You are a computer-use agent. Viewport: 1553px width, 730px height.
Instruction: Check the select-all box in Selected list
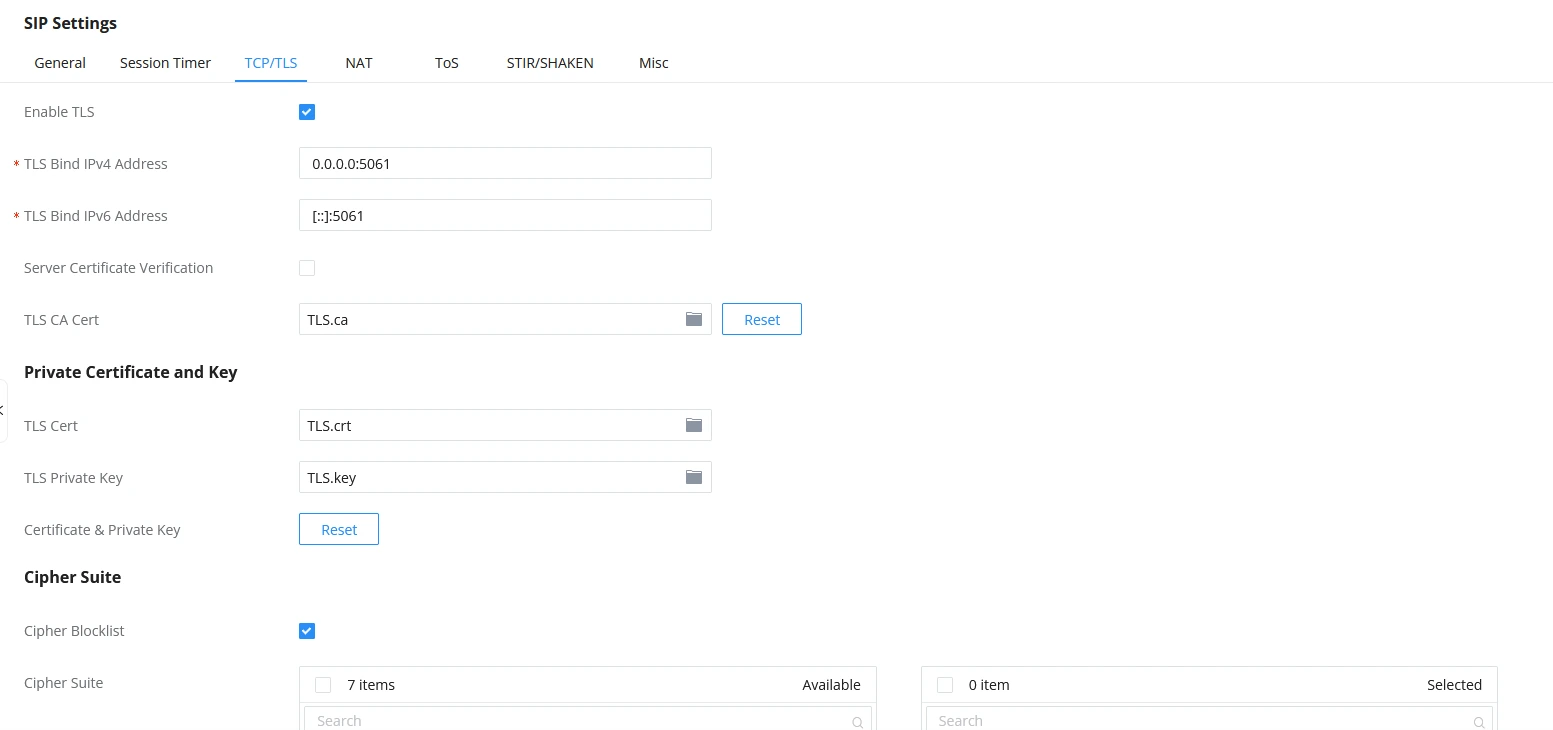pyautogui.click(x=945, y=685)
